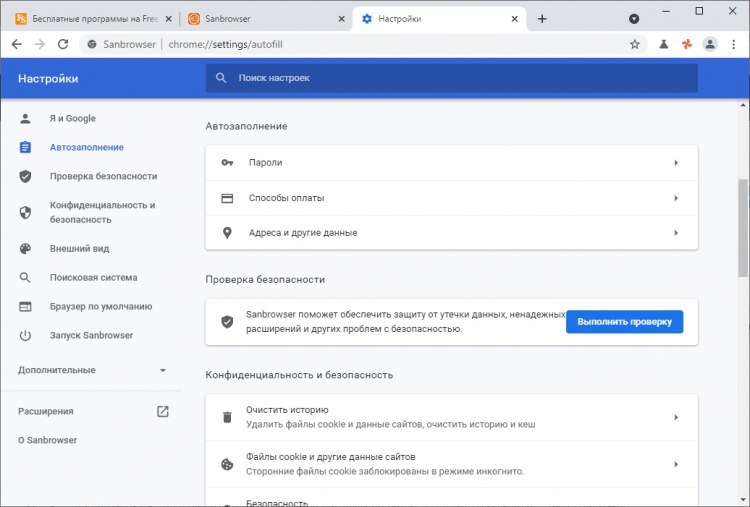
Task: Select Внешний вид in the sidebar
Action: (79, 248)
